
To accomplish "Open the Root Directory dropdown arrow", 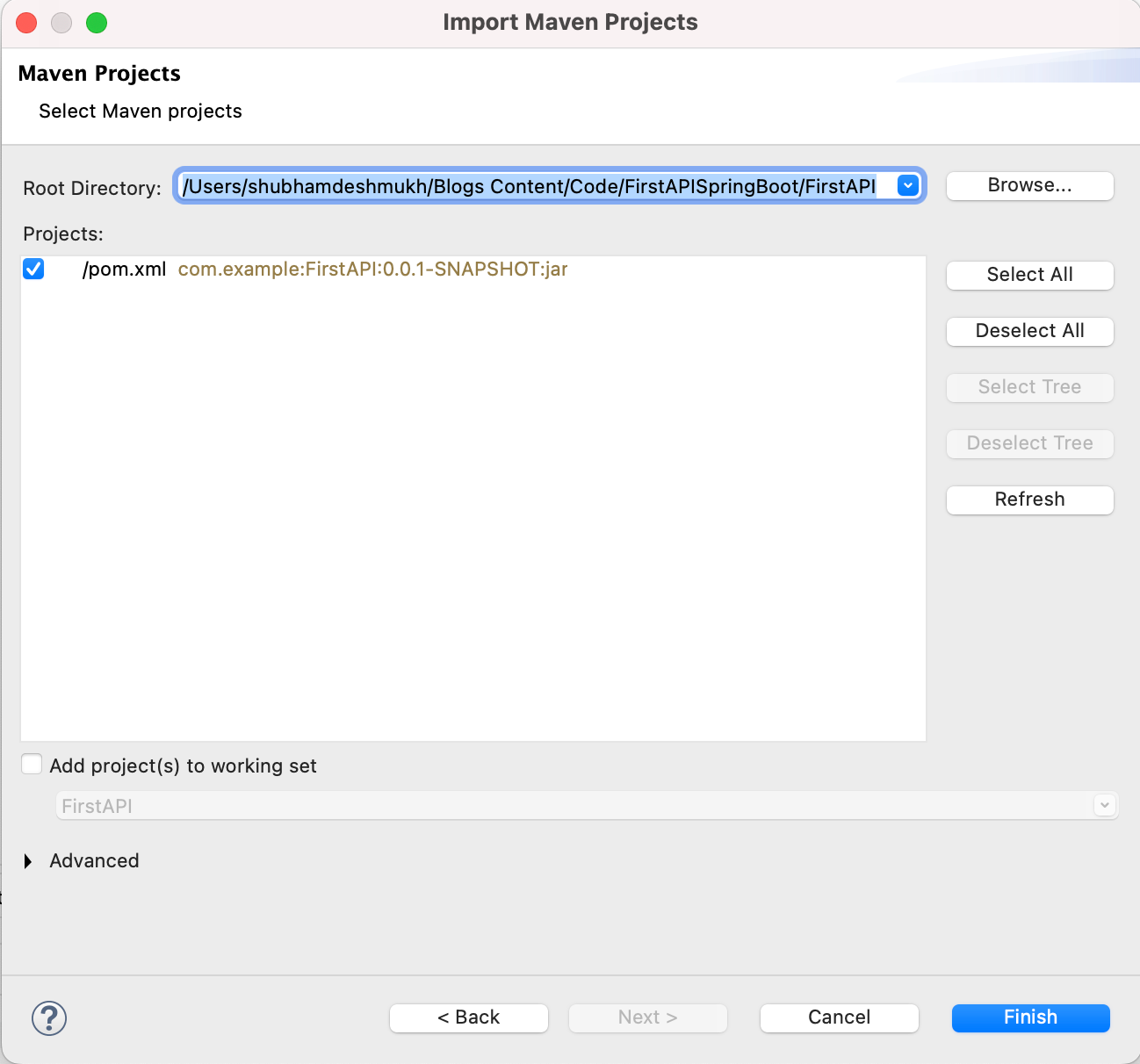I will coord(908,185).
